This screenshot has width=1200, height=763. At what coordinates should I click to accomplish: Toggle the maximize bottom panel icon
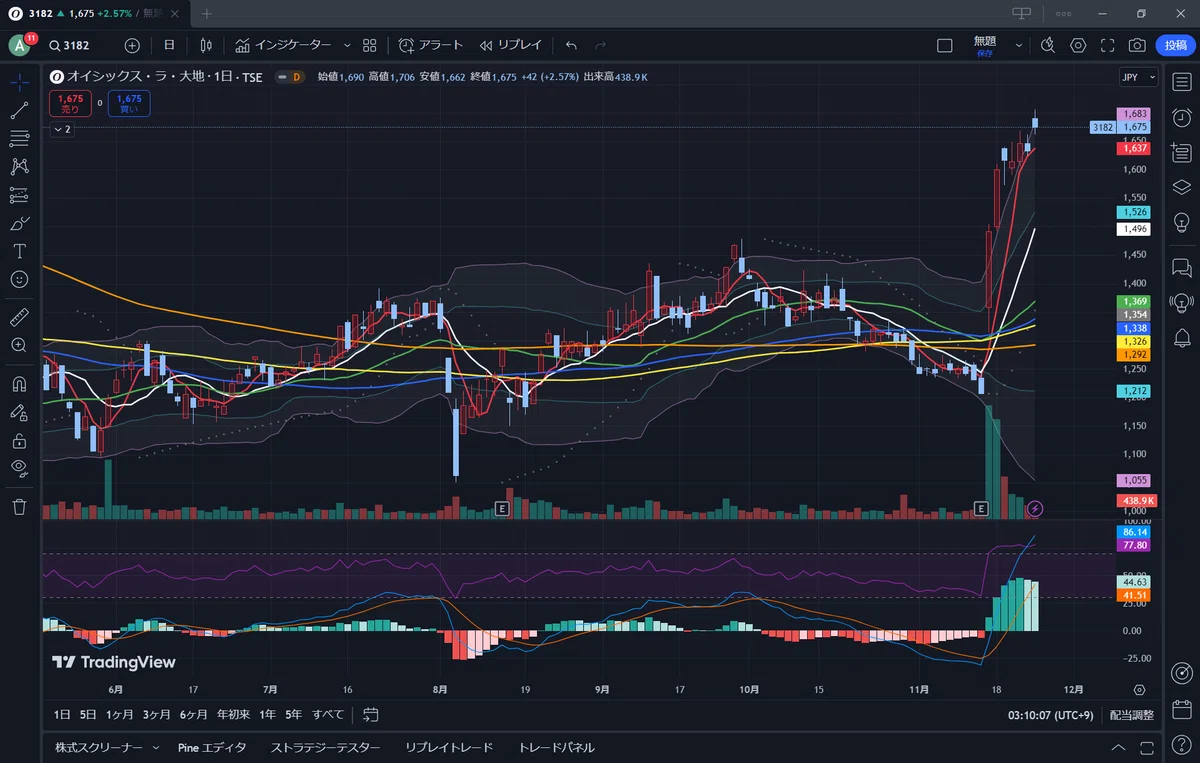click(1145, 748)
